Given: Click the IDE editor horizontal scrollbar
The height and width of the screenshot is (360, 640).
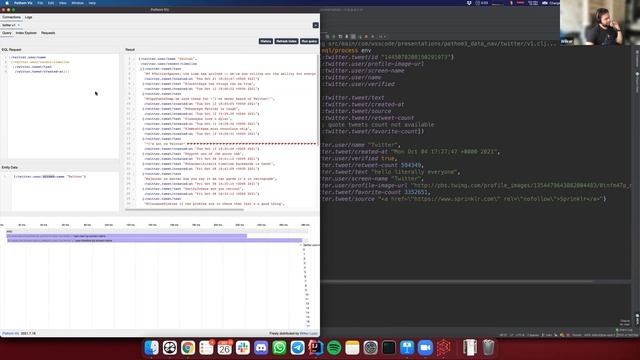Looking at the screenshot, I should [x=457, y=281].
